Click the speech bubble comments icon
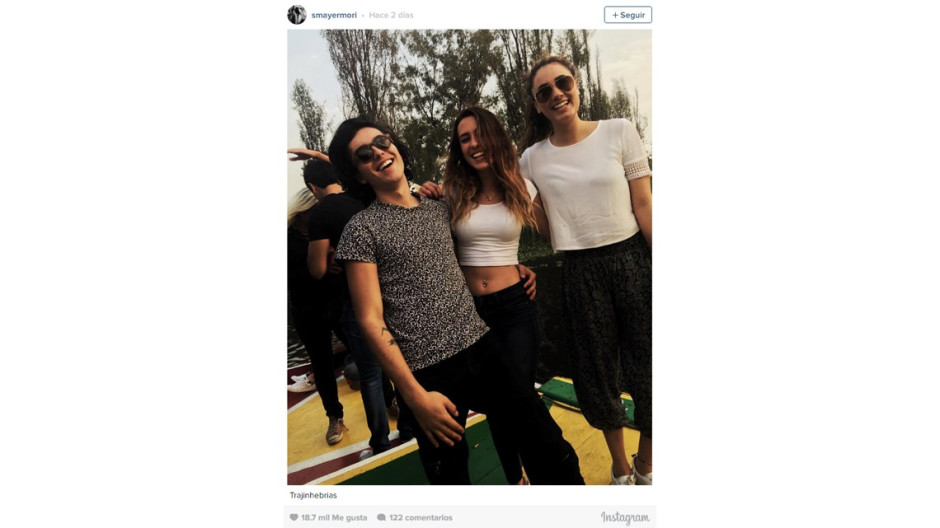 click(381, 517)
